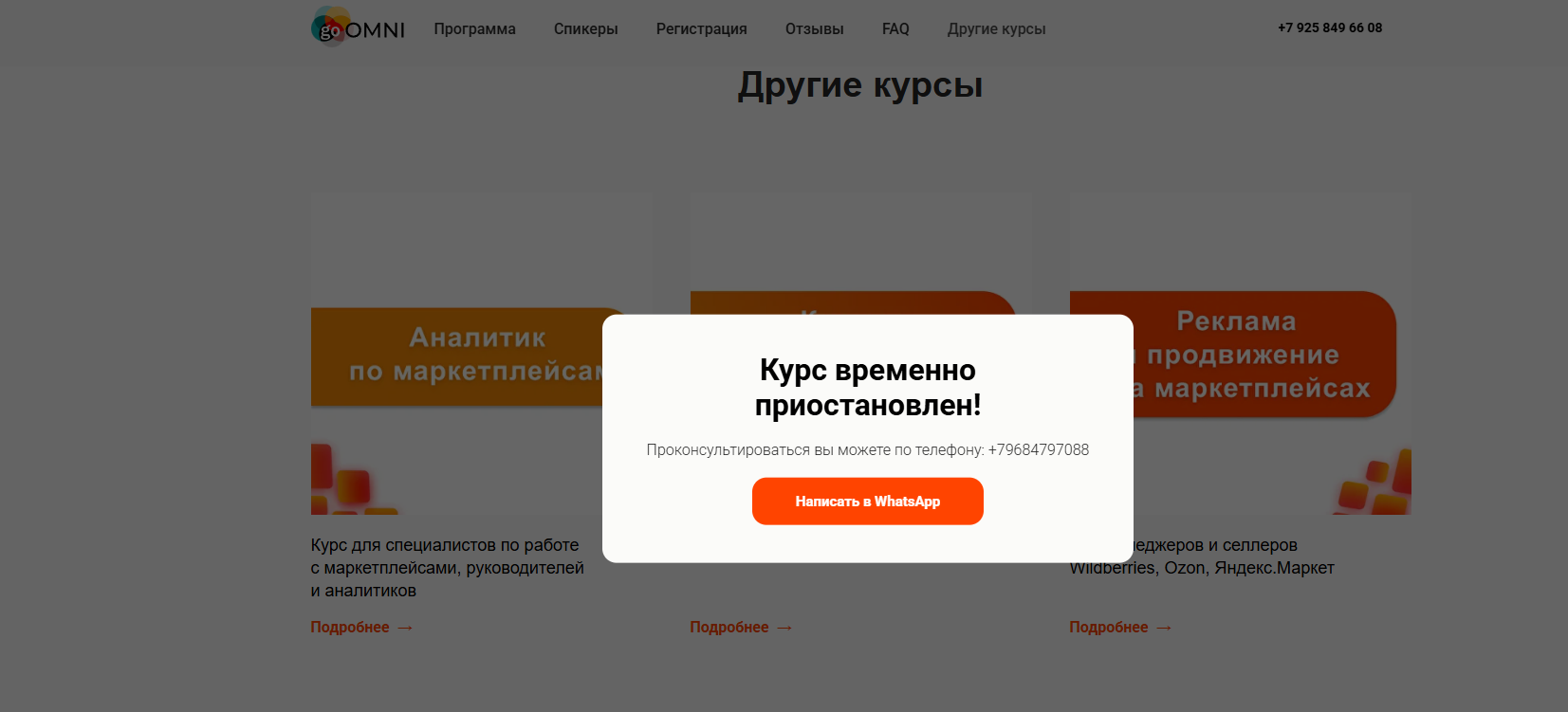Follow Подробнее under the Аналитик course
This screenshot has height=712, width=1568.
click(x=361, y=628)
